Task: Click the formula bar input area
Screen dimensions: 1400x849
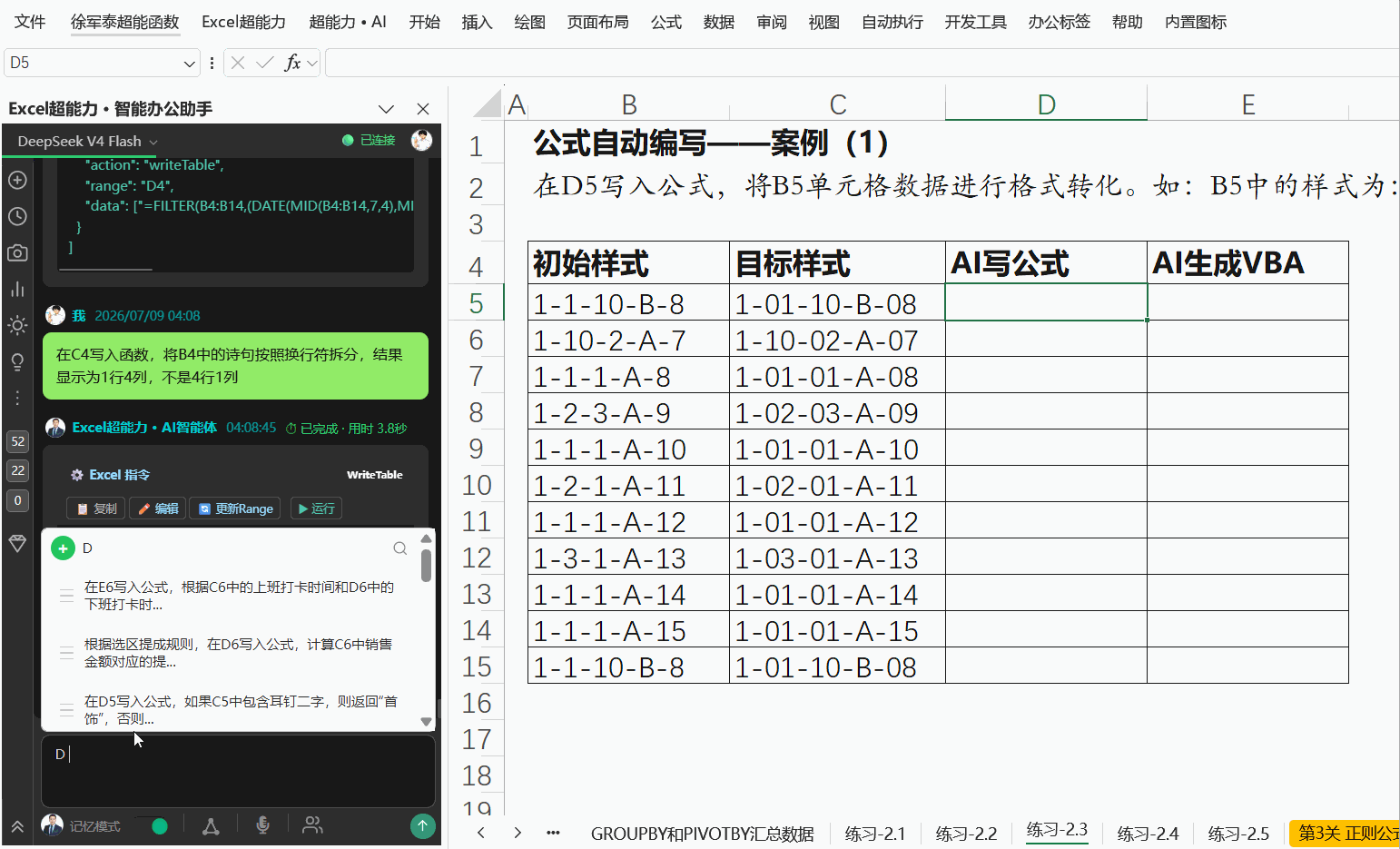Action: point(861,63)
